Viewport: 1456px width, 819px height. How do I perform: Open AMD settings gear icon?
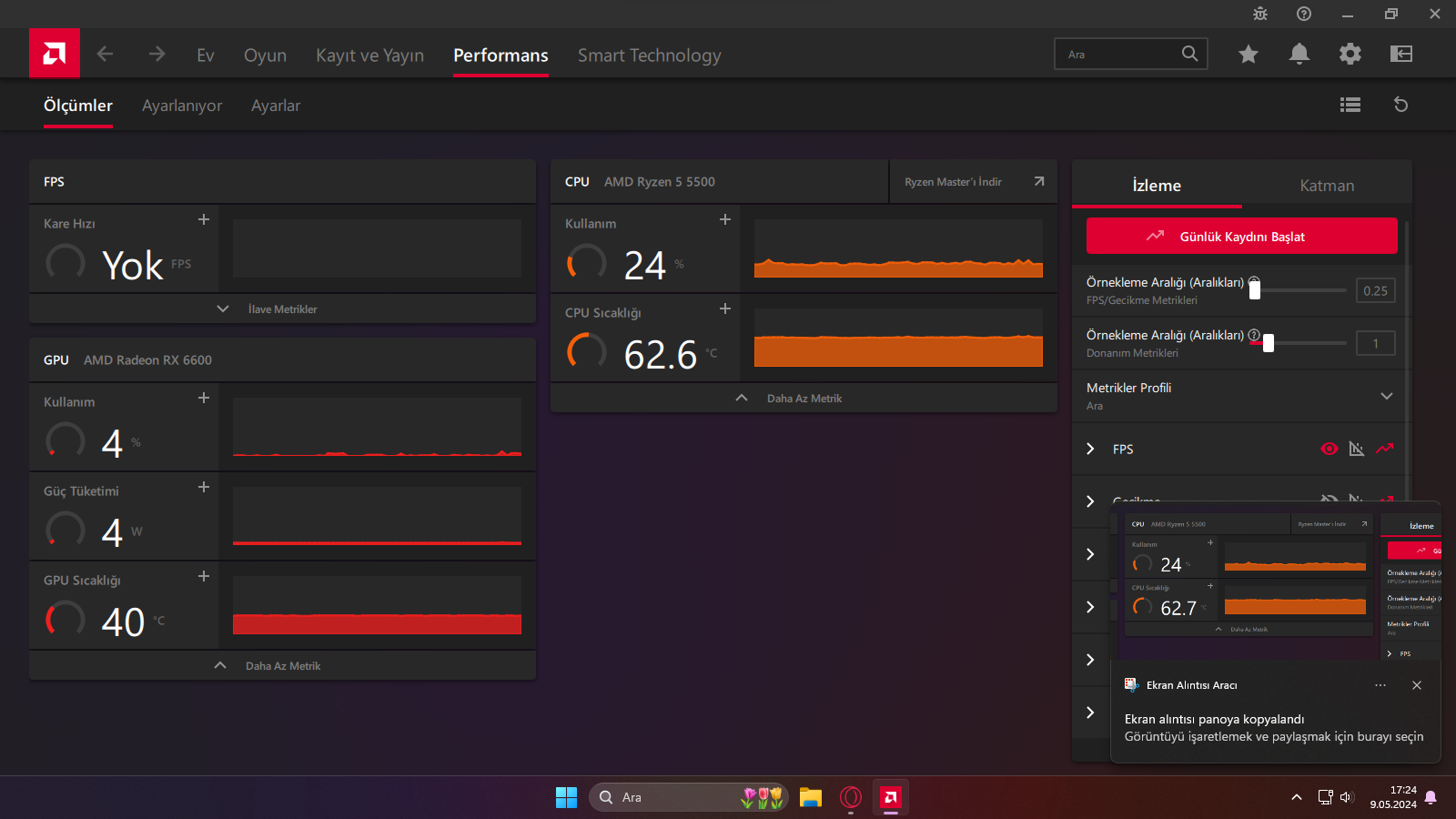1350,55
